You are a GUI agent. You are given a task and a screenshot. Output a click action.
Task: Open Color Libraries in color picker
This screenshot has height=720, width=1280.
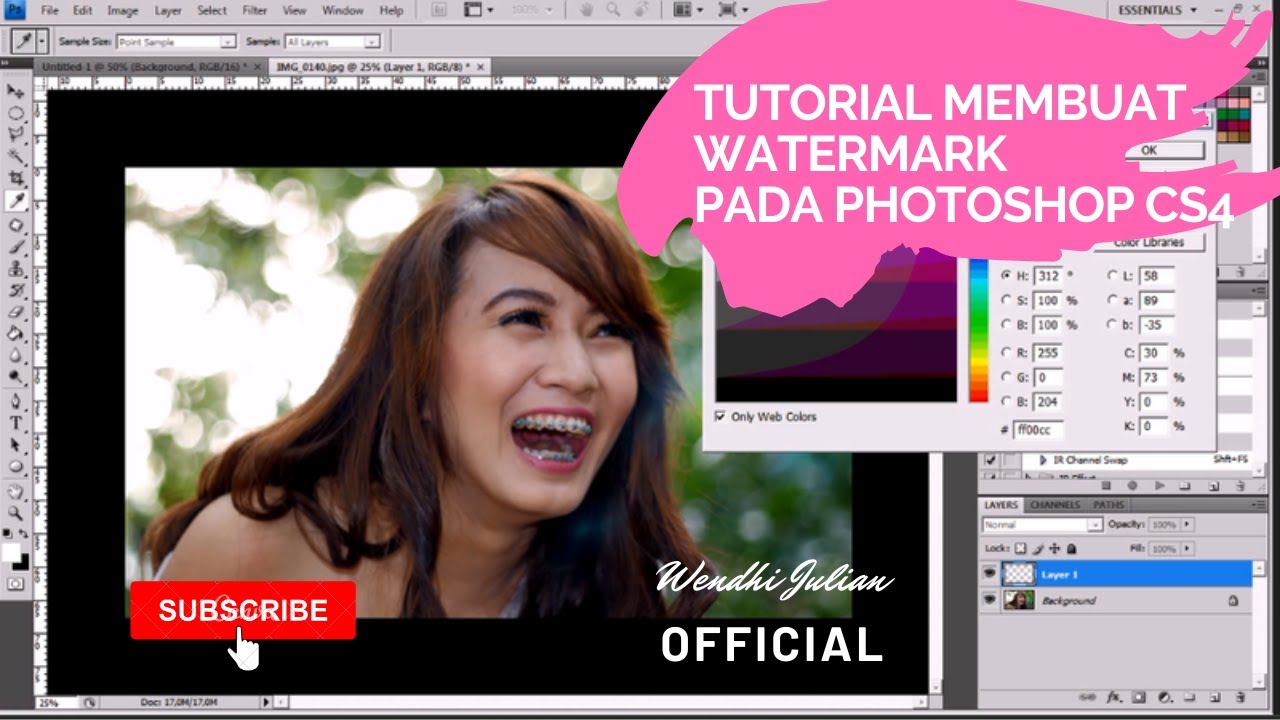pos(1148,242)
